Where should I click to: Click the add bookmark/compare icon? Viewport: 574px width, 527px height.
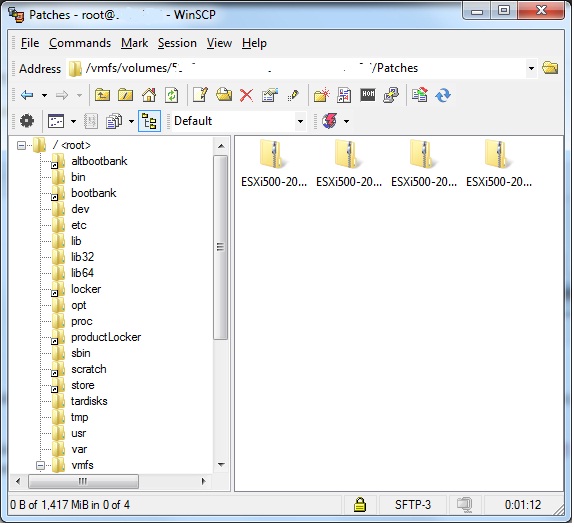click(x=344, y=95)
